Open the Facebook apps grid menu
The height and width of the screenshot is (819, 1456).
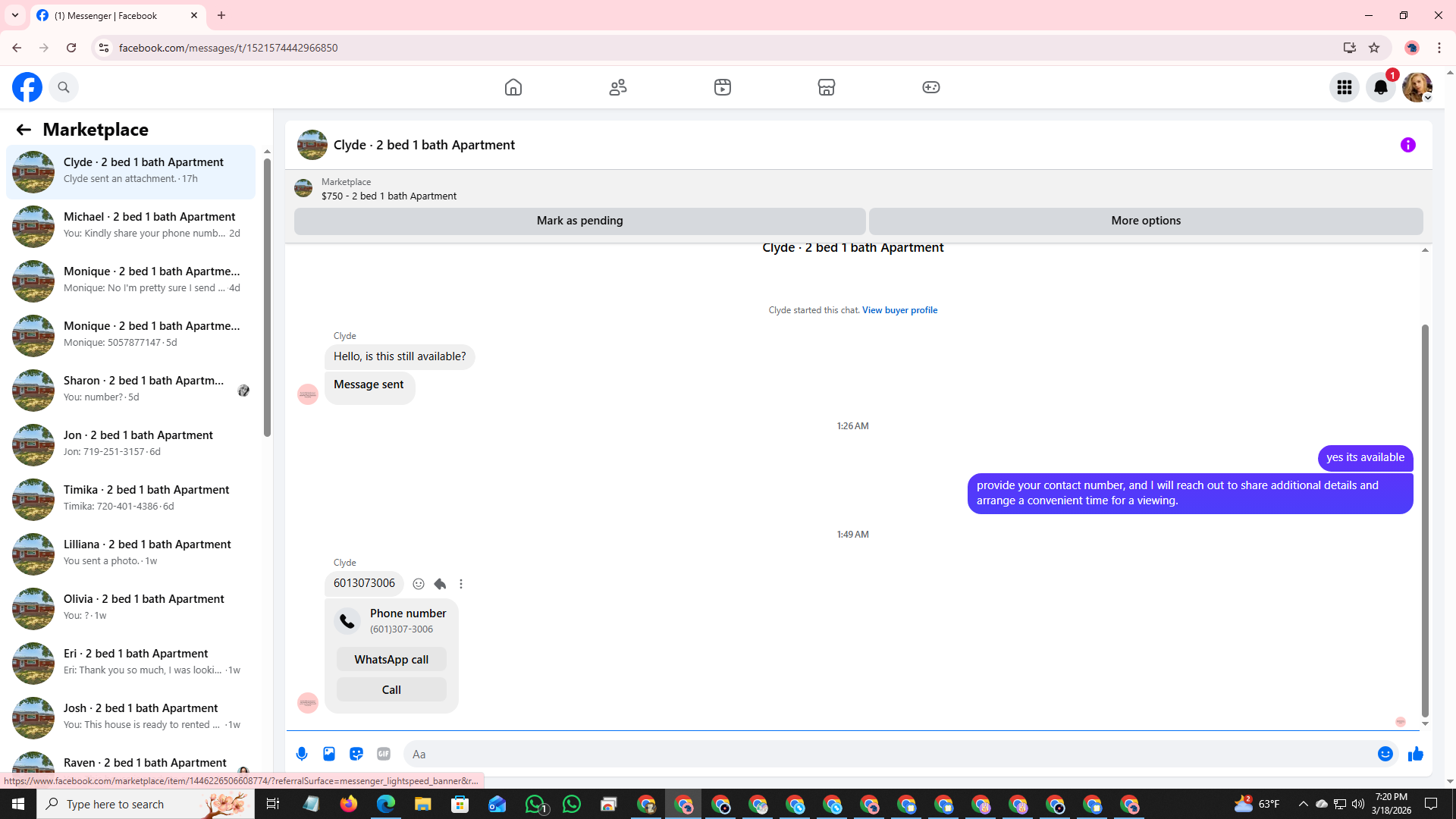[1344, 87]
